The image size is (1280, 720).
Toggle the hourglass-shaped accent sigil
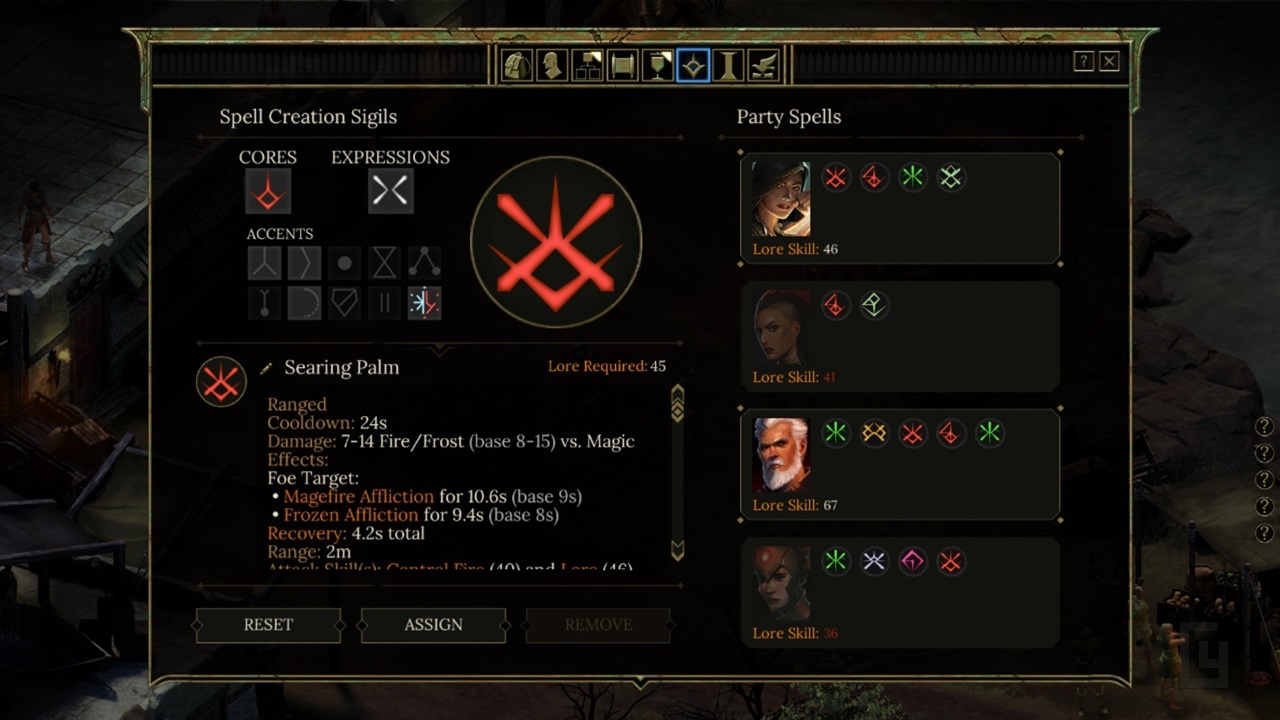tap(384, 263)
